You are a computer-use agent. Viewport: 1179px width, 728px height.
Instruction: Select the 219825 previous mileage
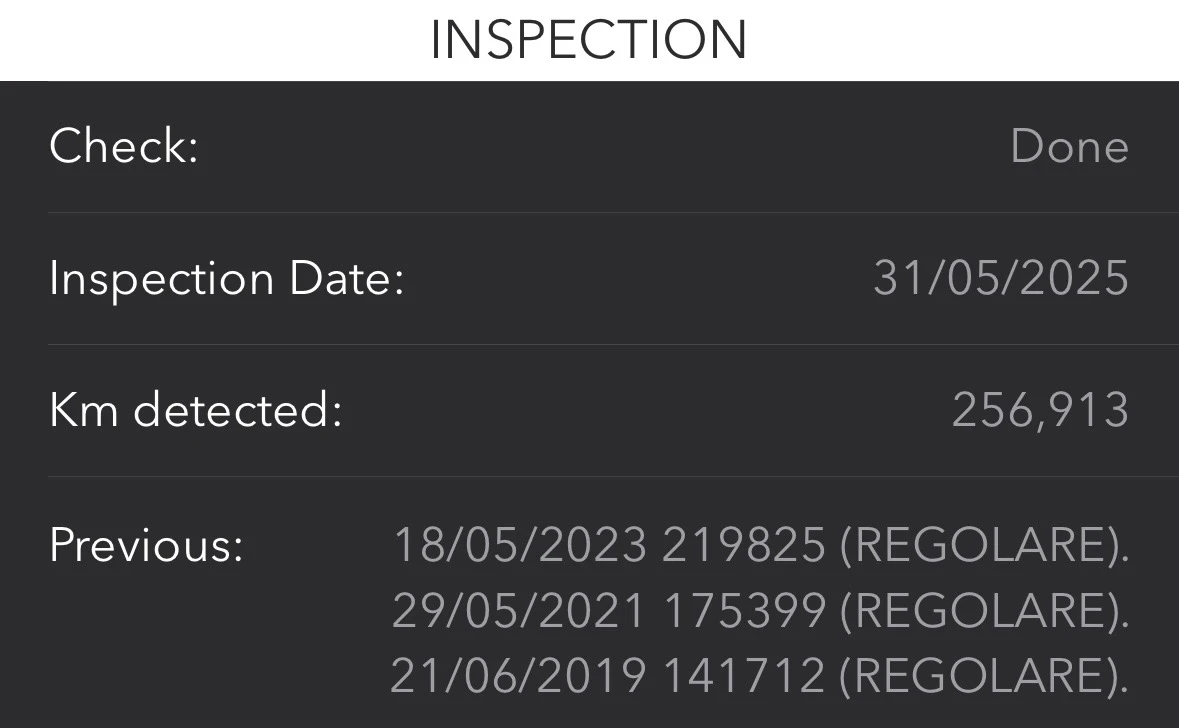tap(744, 545)
